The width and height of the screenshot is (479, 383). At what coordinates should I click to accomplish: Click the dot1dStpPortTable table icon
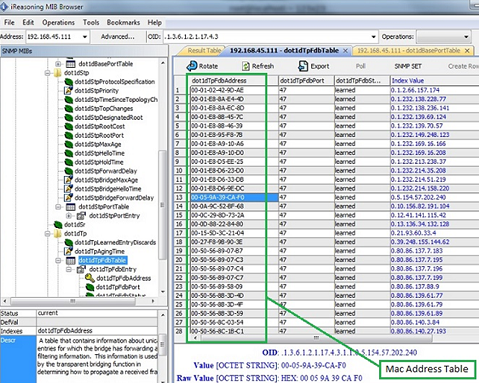tap(70, 207)
